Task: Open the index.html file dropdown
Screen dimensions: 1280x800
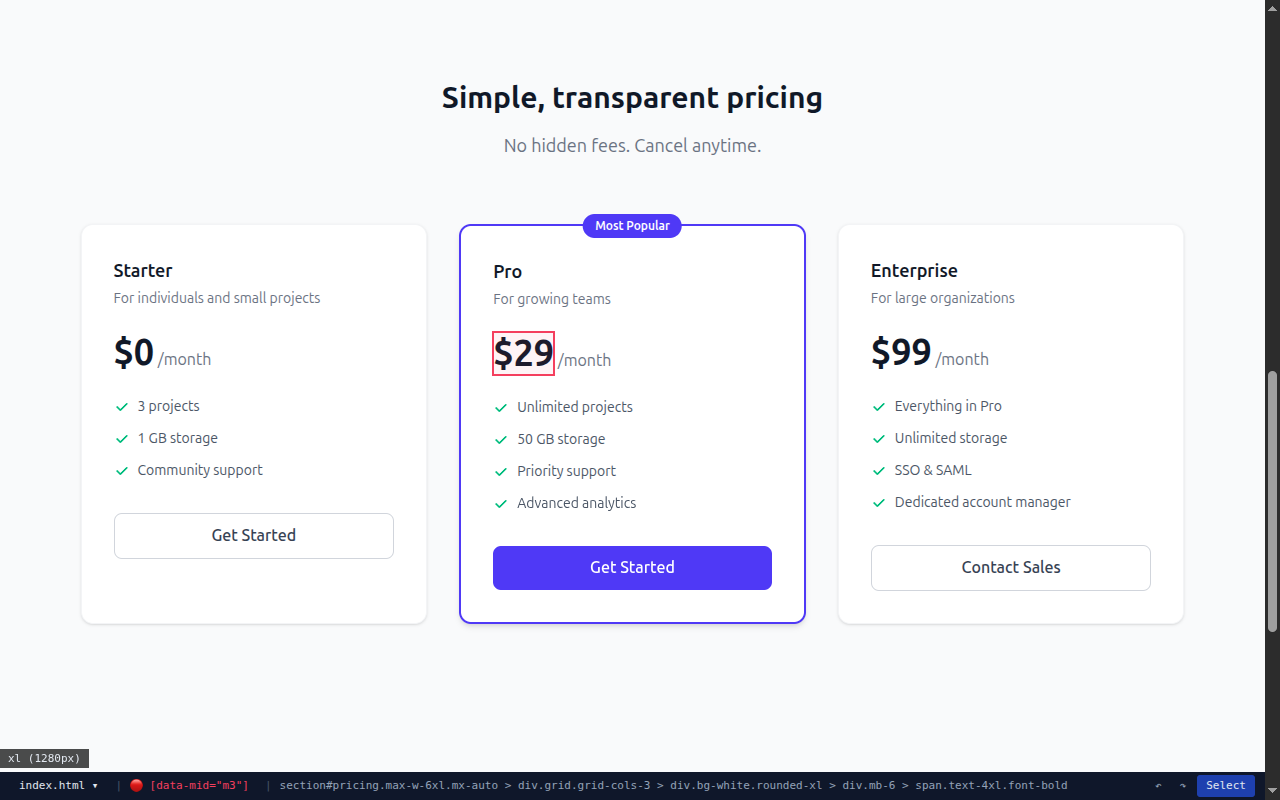Action: tap(58, 785)
